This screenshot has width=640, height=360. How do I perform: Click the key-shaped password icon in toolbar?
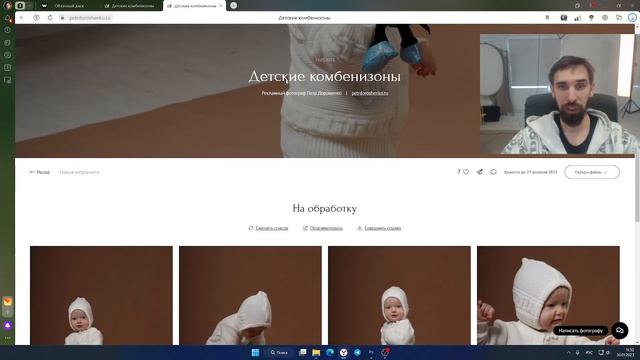[591, 18]
